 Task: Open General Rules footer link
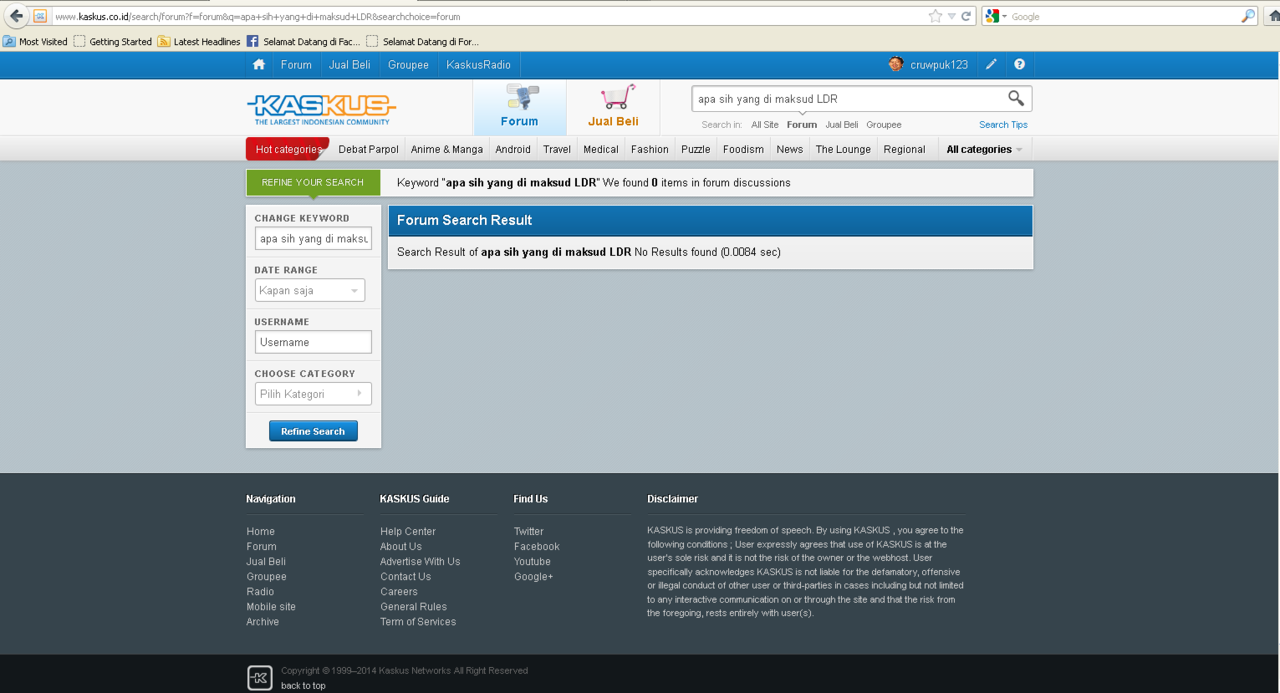tap(413, 606)
